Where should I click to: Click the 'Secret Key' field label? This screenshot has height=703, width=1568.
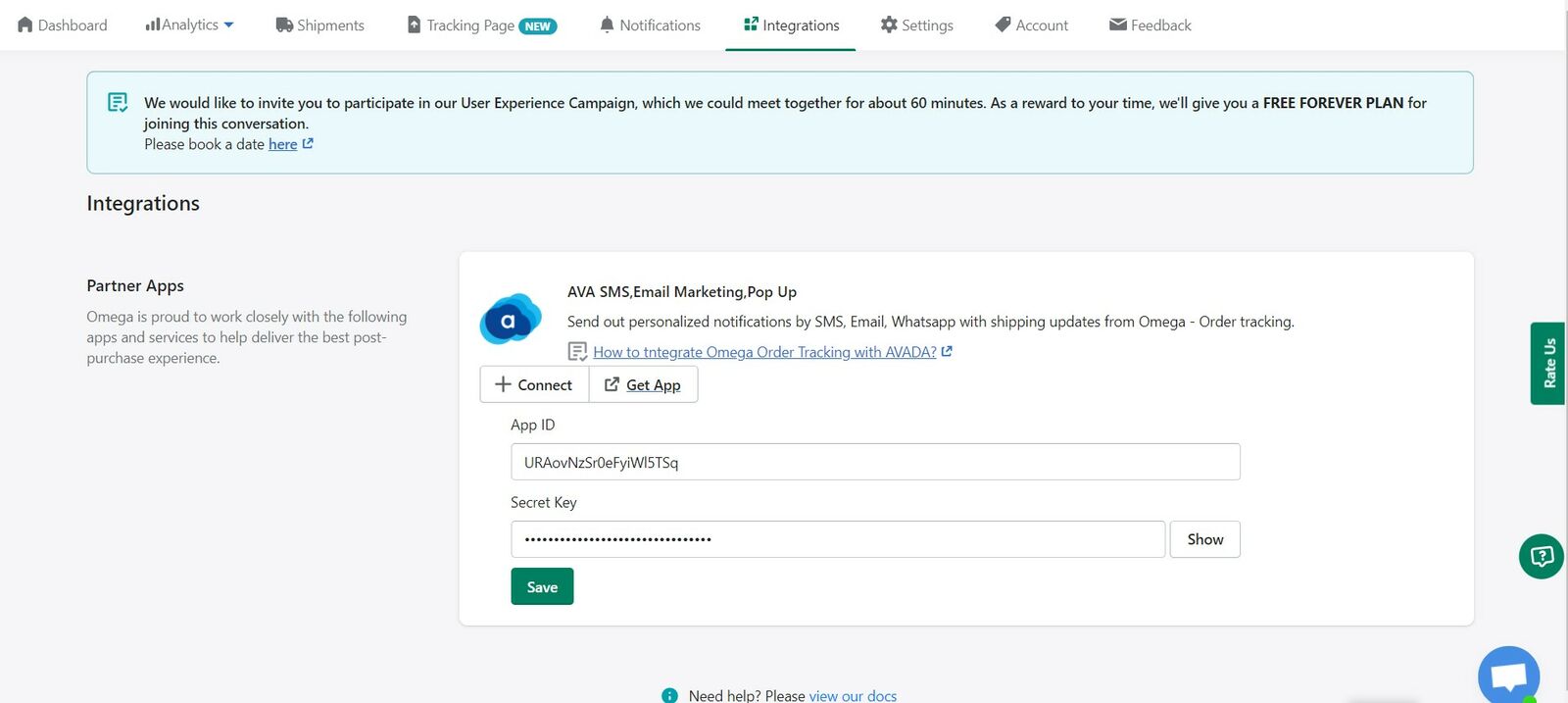[543, 502]
